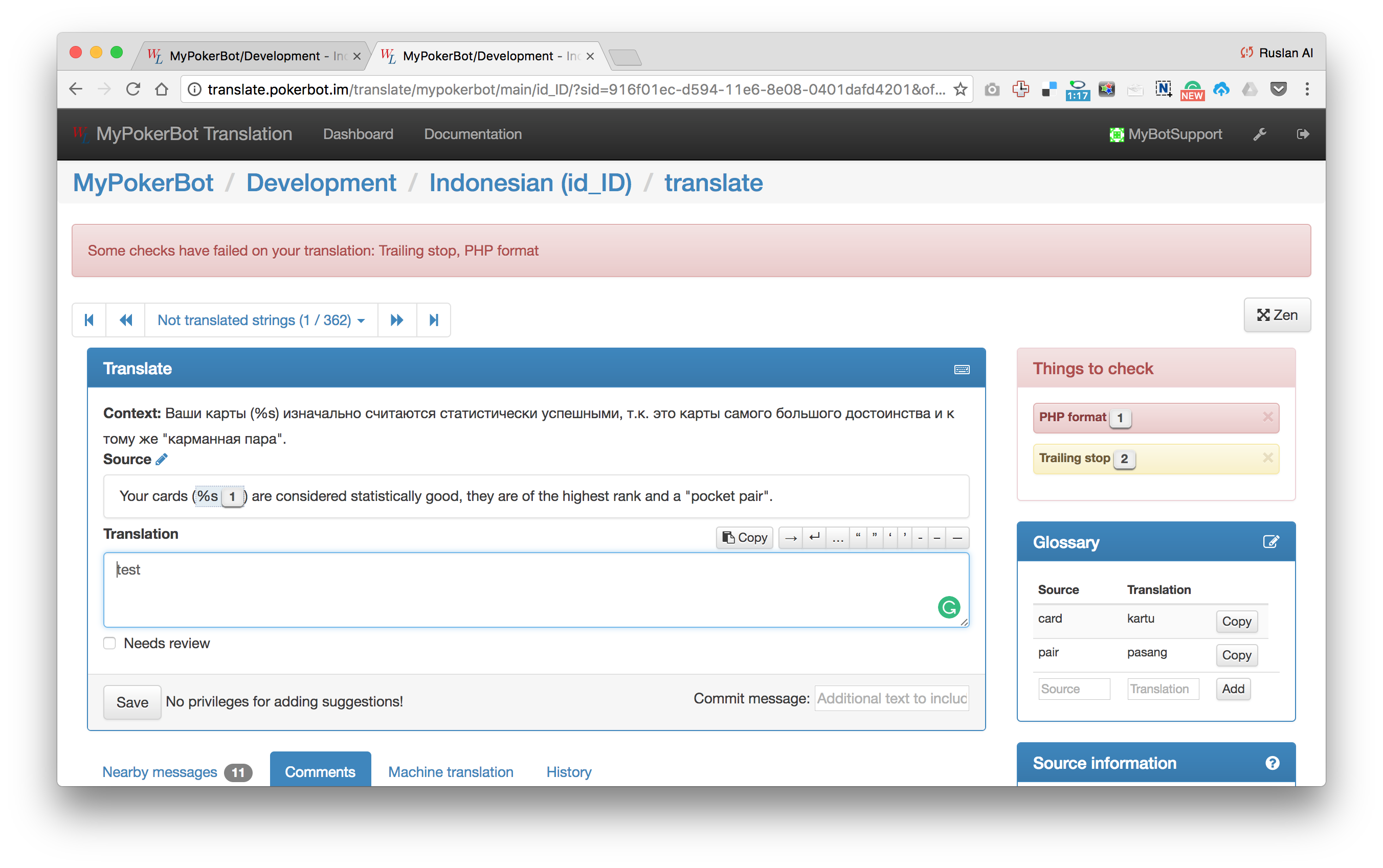The height and width of the screenshot is (868, 1383).
Task: Go to next string double-arrow
Action: (x=396, y=320)
